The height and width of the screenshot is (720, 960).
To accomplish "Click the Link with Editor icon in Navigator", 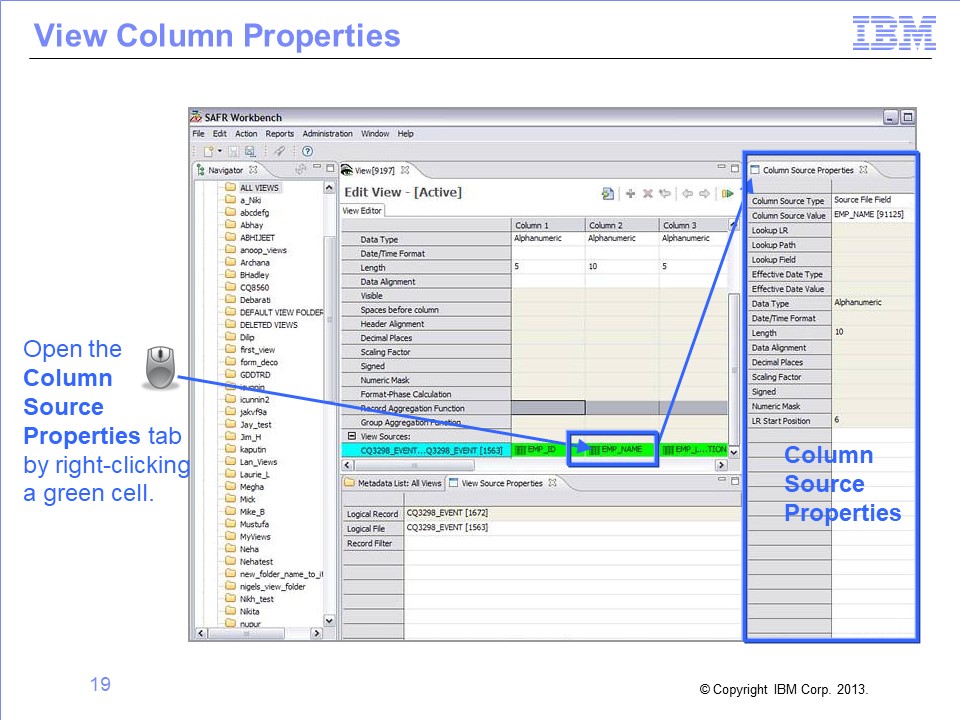I will click(x=301, y=170).
